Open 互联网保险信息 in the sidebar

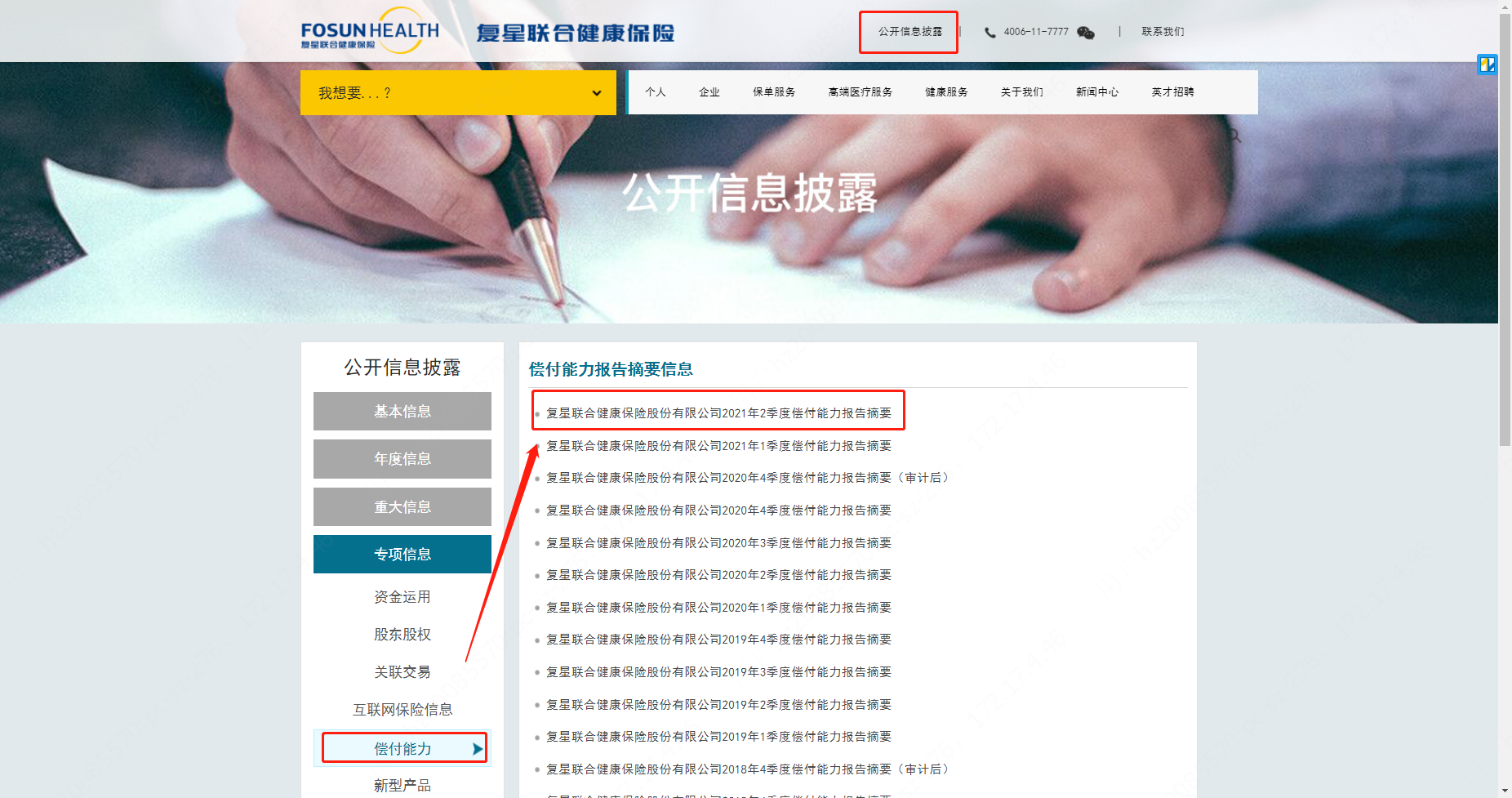tap(402, 710)
